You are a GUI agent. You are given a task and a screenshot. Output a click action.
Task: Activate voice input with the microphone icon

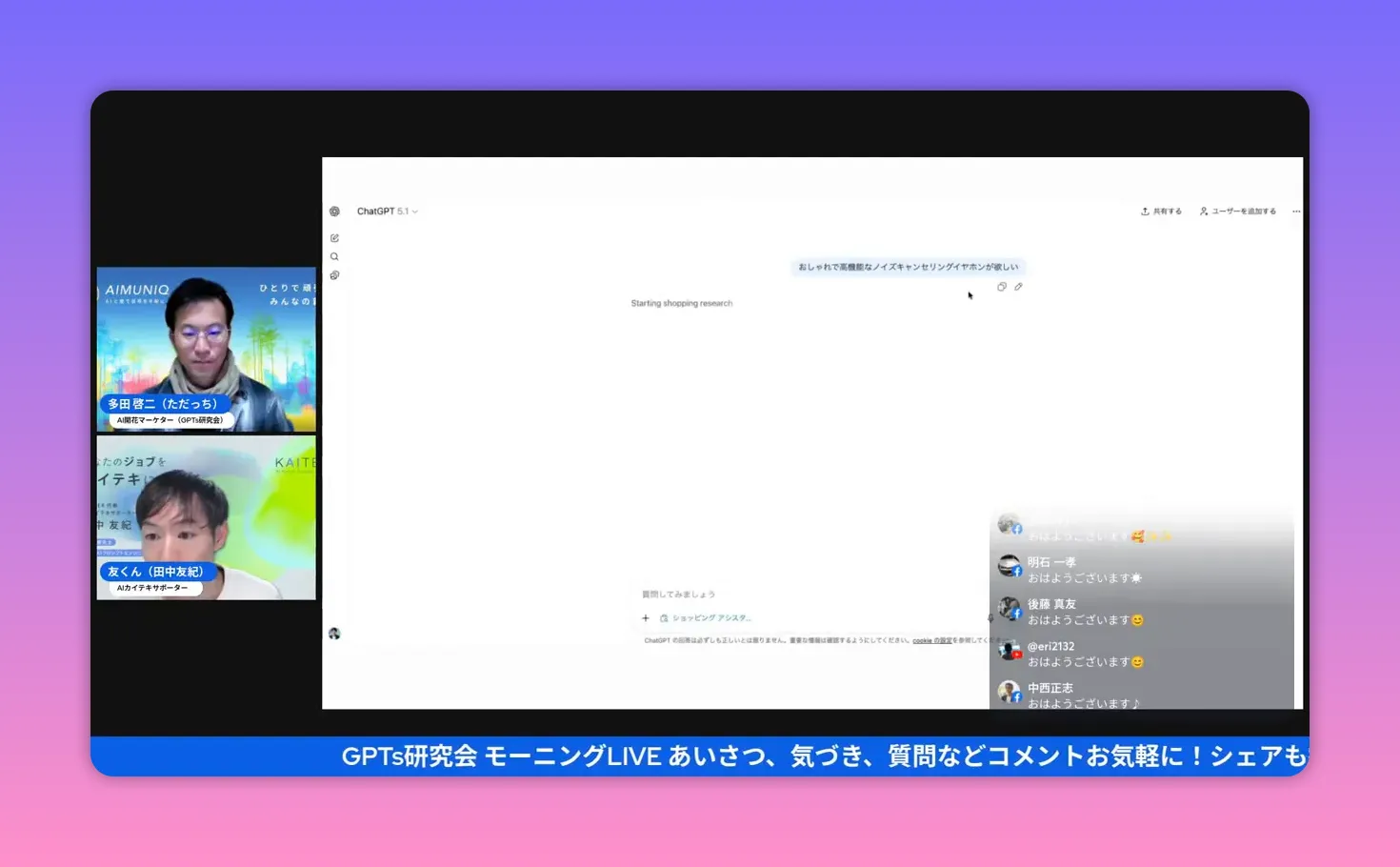[990, 617]
